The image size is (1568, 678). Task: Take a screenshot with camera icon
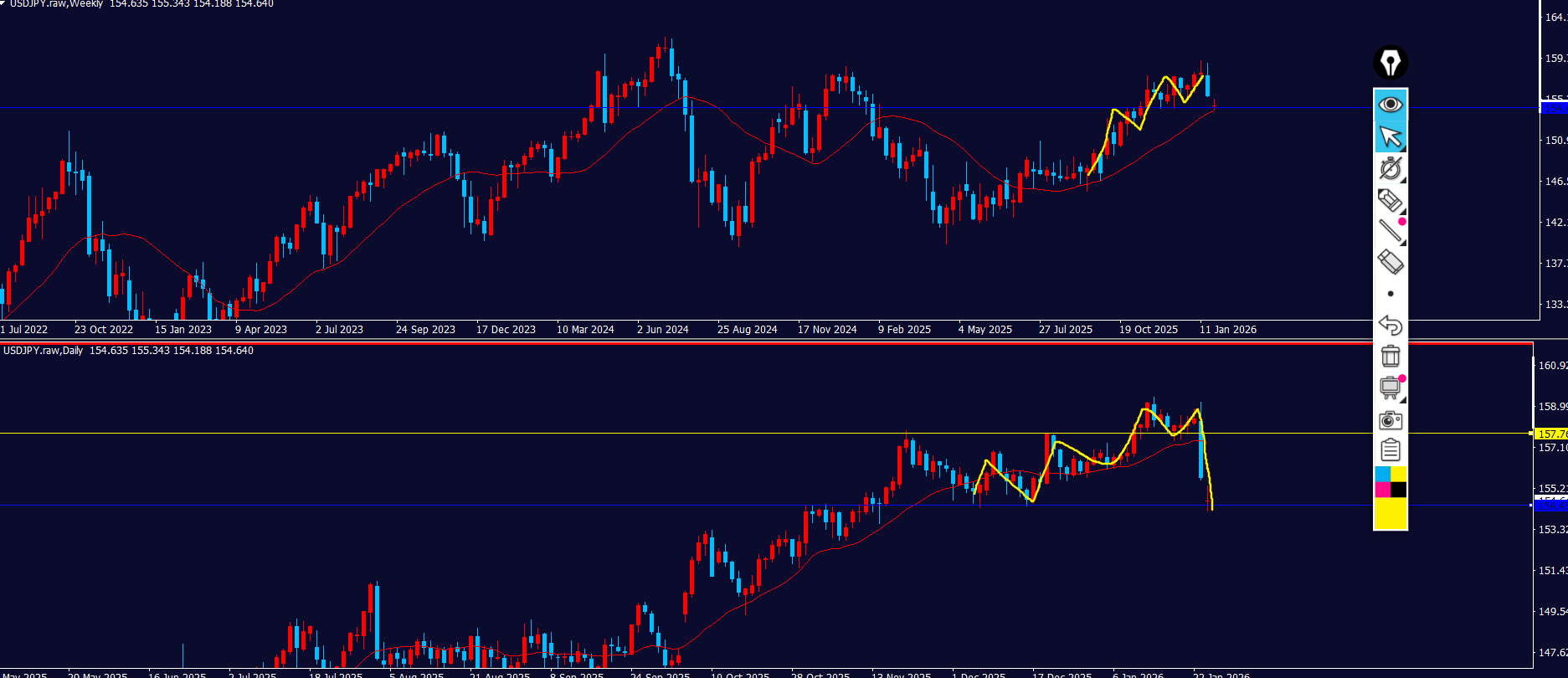[x=1391, y=419]
